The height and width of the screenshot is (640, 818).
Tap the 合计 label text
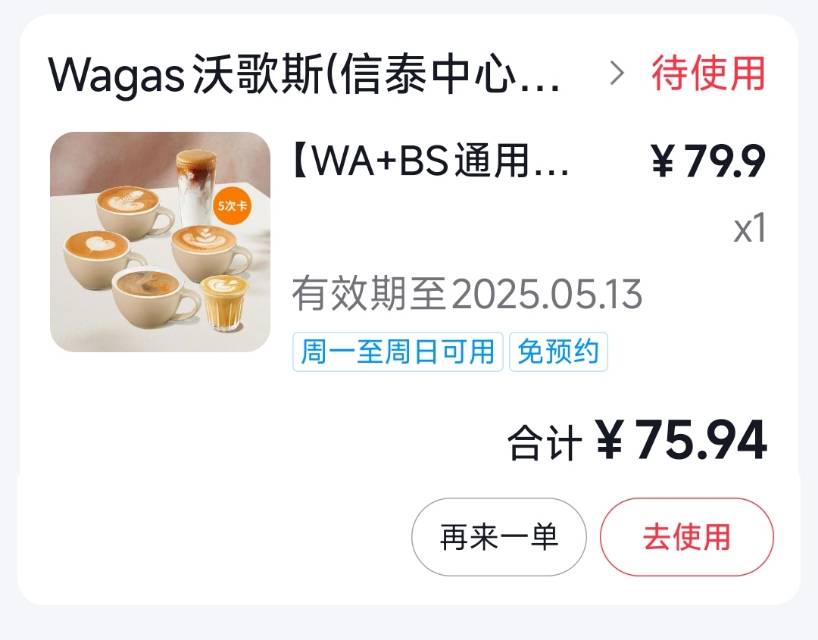pyautogui.click(x=544, y=443)
